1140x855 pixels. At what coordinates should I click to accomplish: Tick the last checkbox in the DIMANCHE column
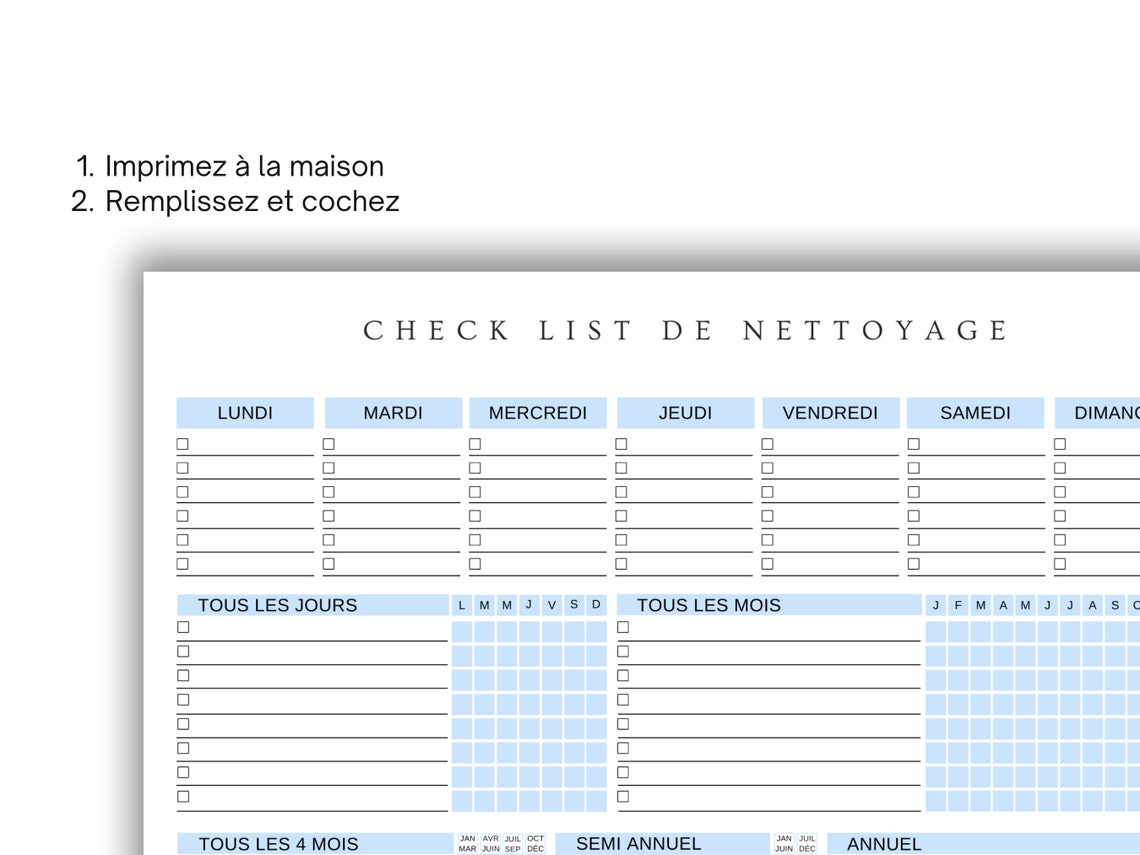[1058, 563]
